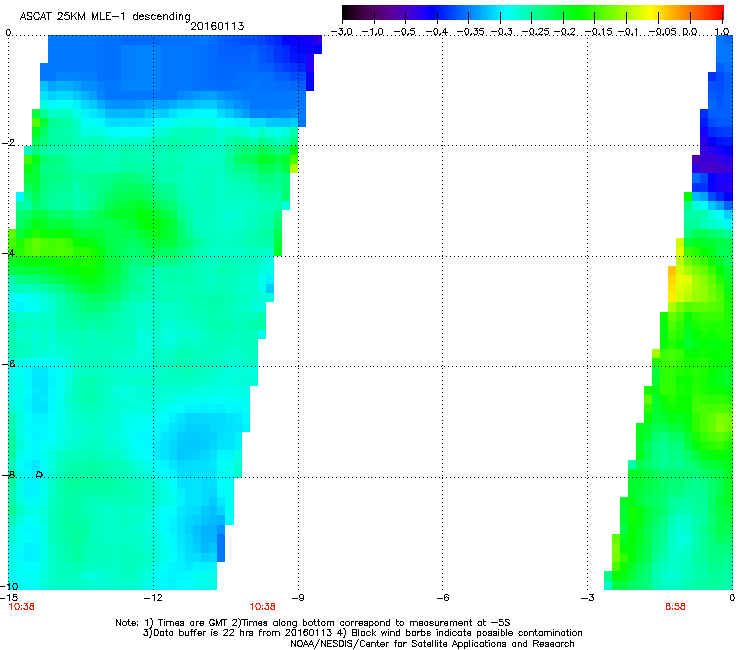Click the -6 longitude axis label
This screenshot has width=740, height=650.
442,598
